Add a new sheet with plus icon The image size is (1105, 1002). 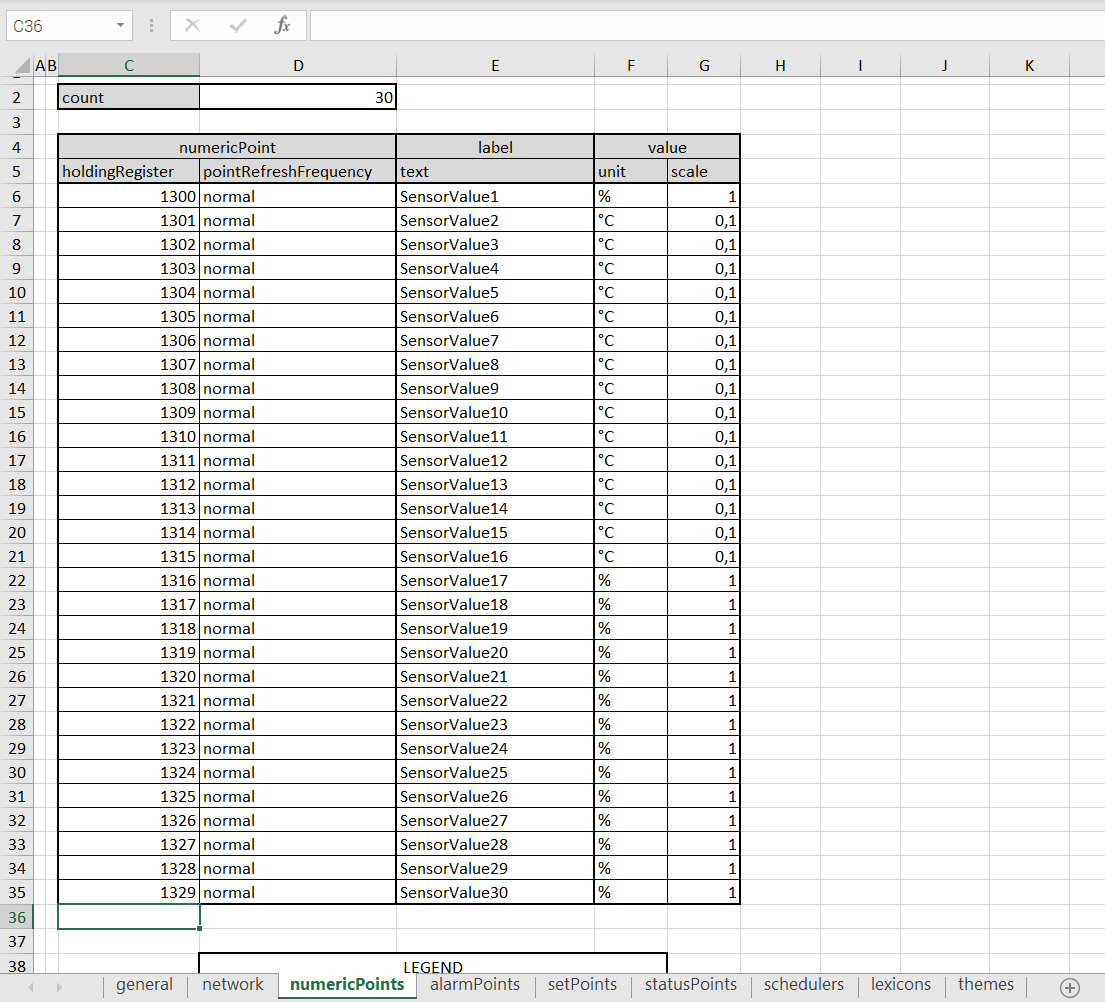(x=1069, y=987)
